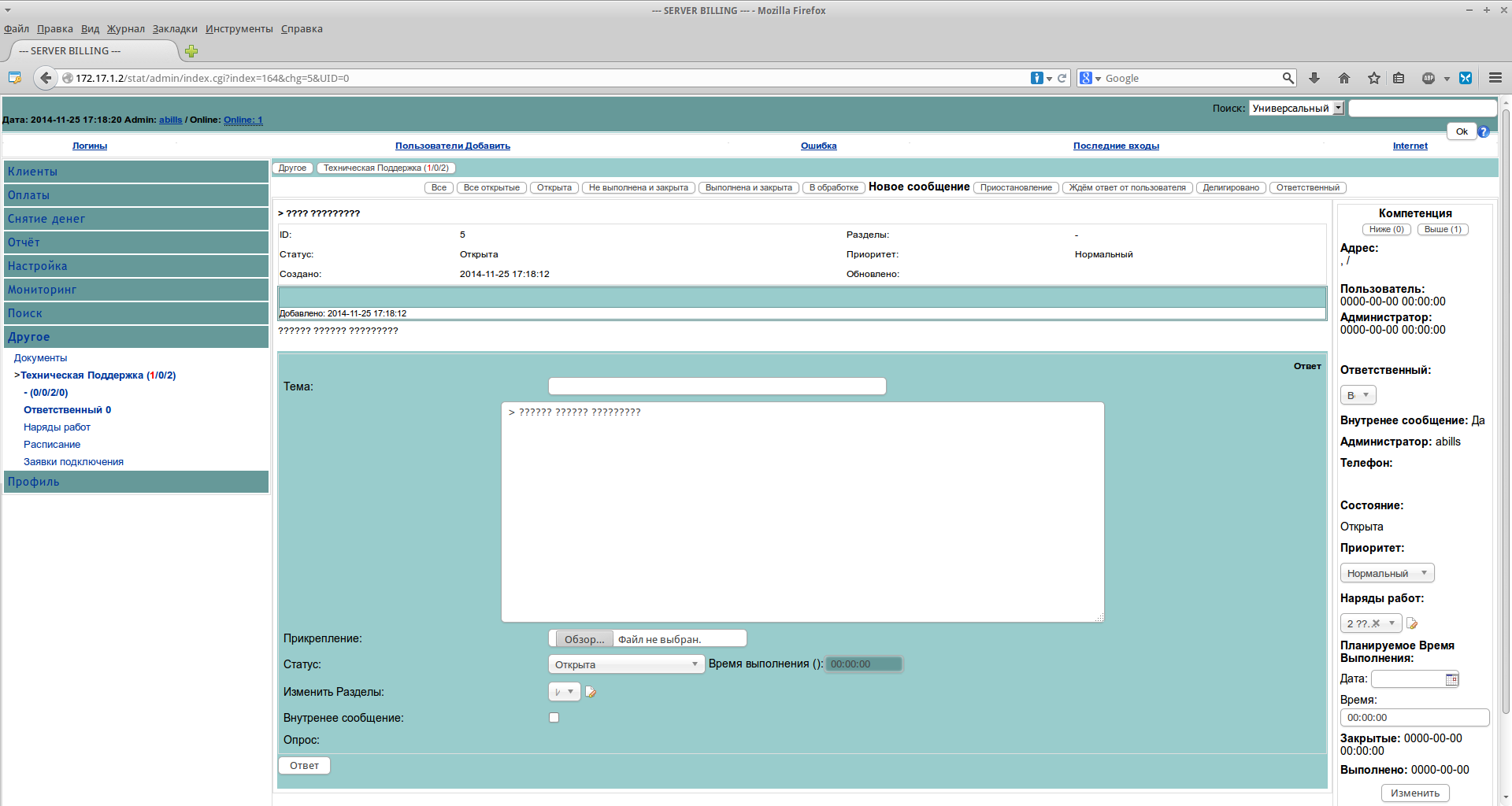1512x806 pixels.
Task: Open the Правка menu
Action: (x=55, y=29)
